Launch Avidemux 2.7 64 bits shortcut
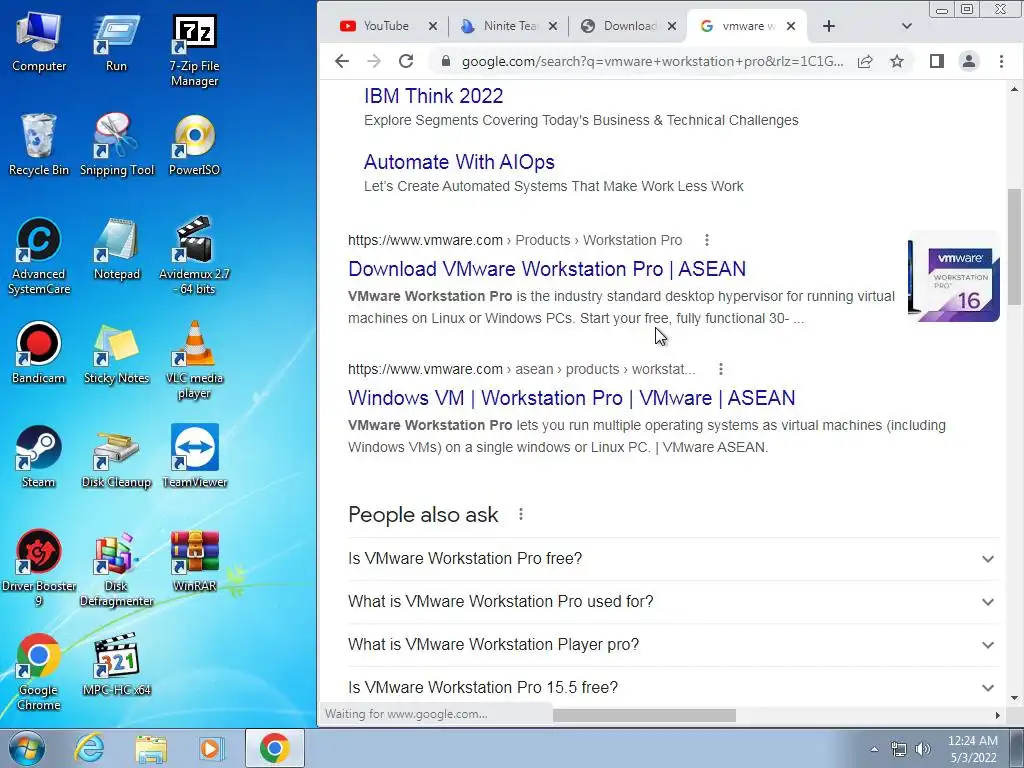Viewport: 1024px width, 768px height. click(x=194, y=256)
